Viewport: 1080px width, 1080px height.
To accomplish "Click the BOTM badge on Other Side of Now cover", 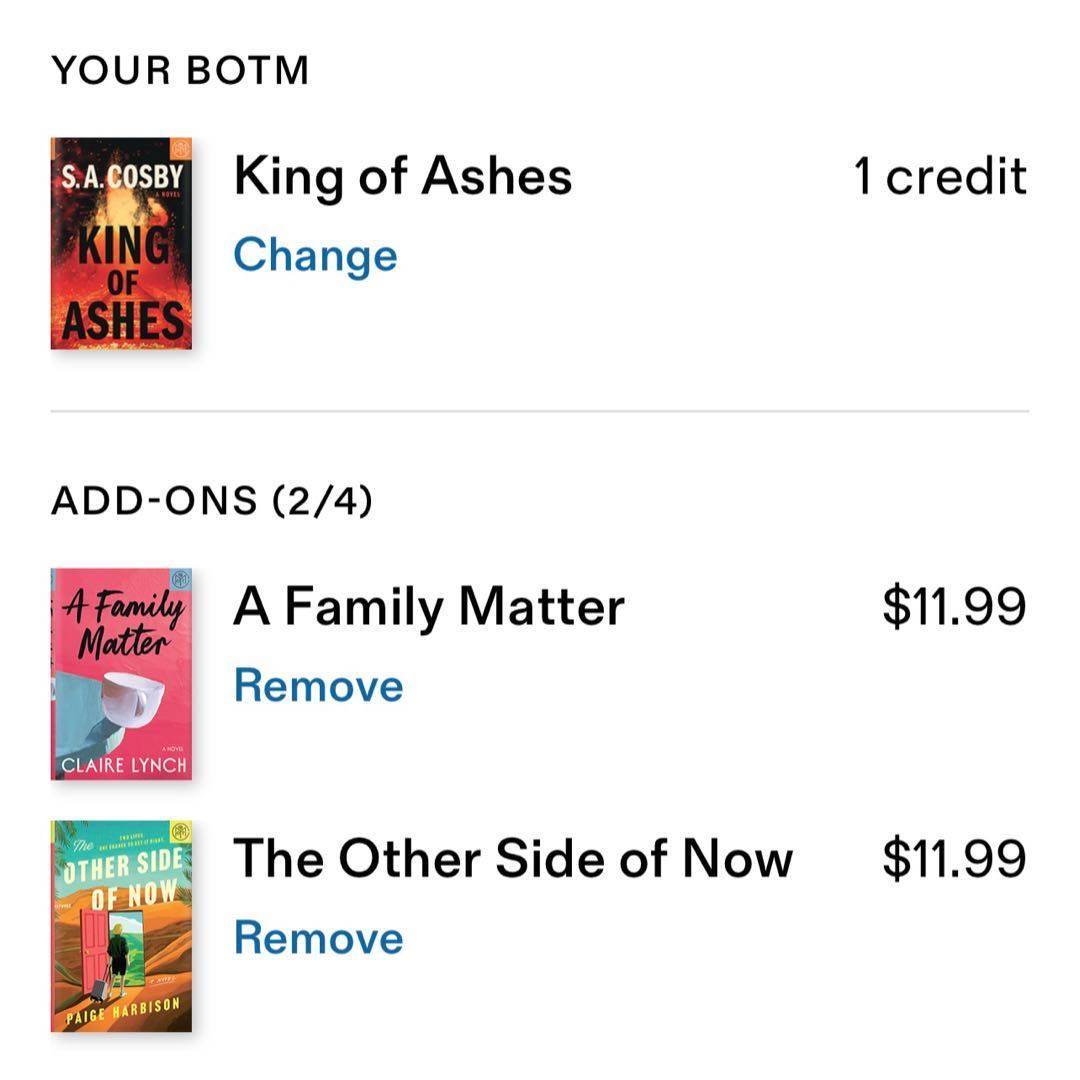I will coord(180,833).
